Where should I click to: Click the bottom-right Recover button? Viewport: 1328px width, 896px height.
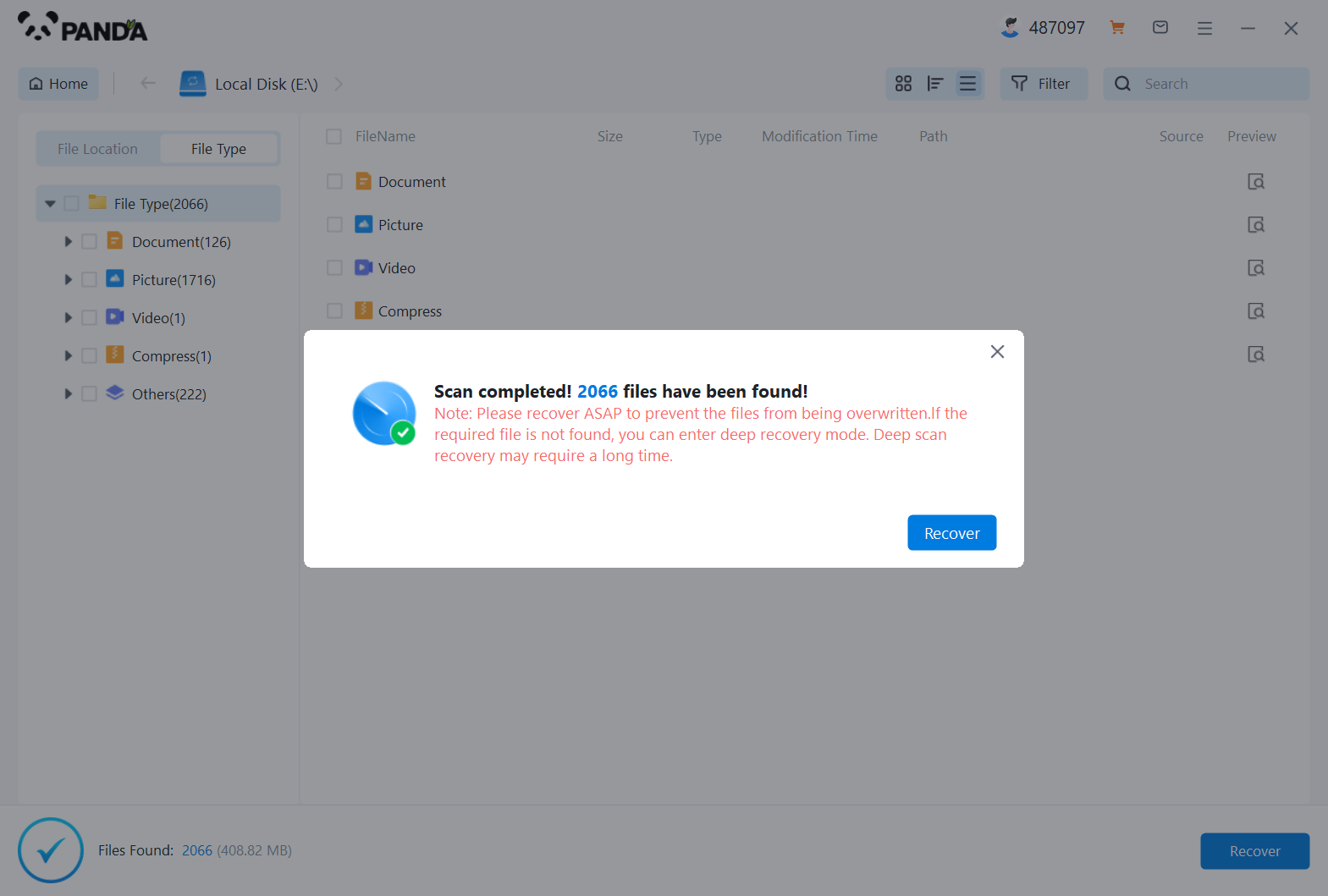(1254, 851)
